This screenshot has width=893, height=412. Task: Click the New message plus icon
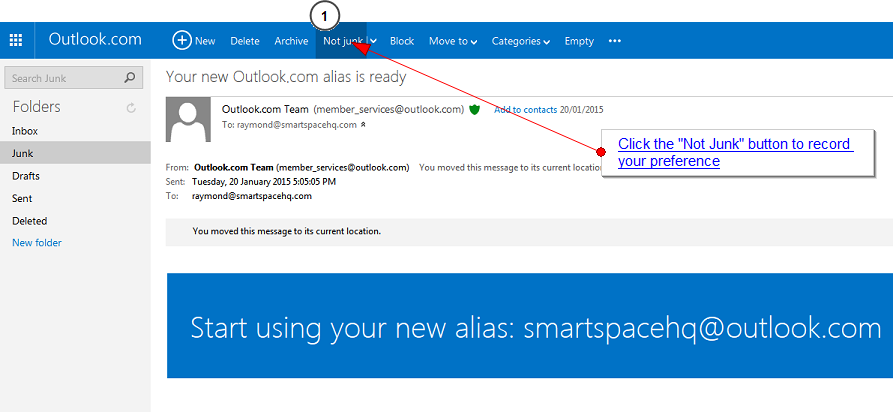(x=182, y=40)
